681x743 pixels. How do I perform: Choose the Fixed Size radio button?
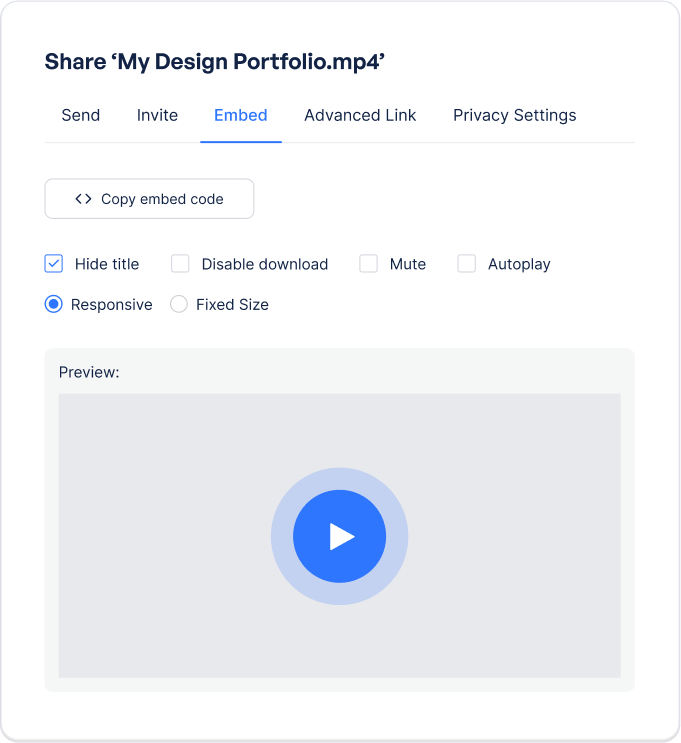tap(179, 305)
